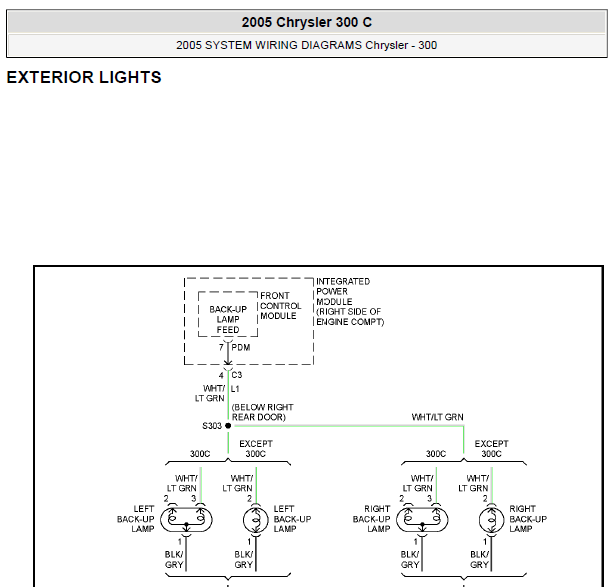
Task: Click the "WHT/LT GRN" label on horizontal wire
Action: click(x=437, y=417)
